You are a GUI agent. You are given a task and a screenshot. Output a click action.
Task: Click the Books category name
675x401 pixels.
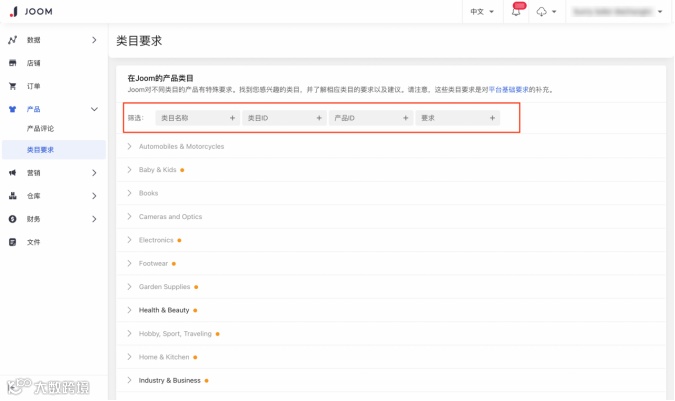[149, 193]
